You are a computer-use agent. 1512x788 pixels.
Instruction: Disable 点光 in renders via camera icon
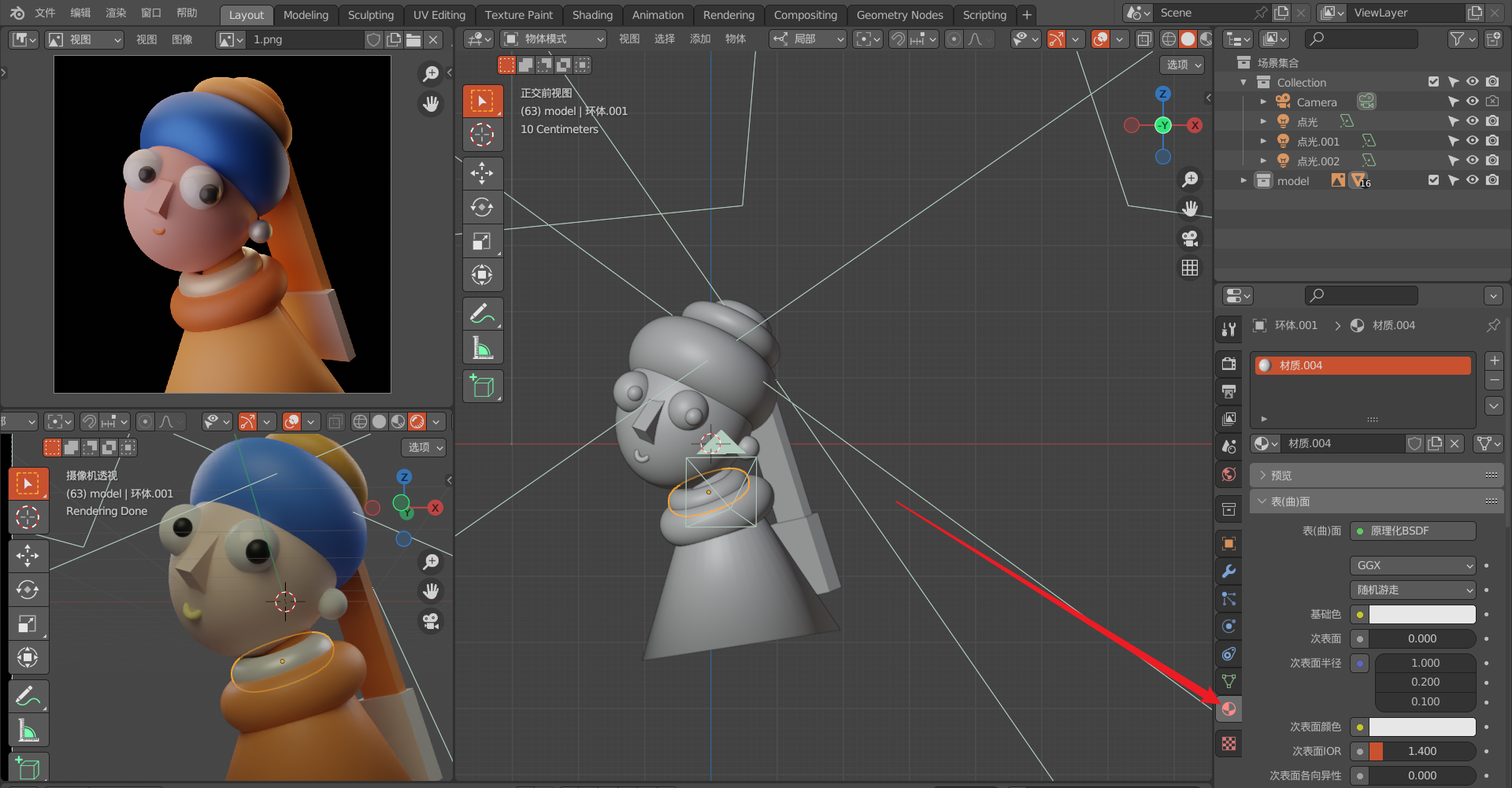tap(1492, 121)
